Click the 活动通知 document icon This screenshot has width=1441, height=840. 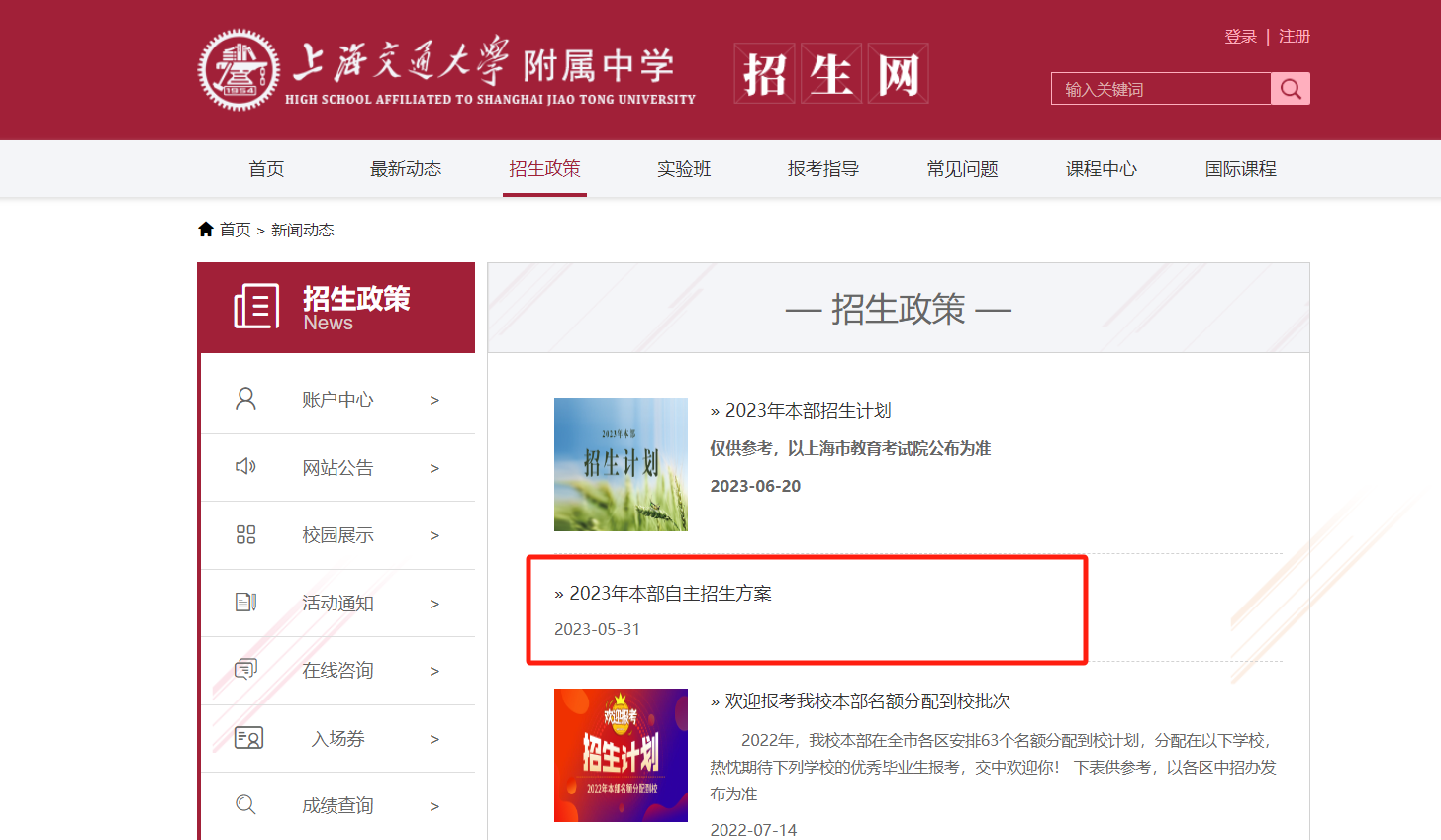(x=244, y=603)
